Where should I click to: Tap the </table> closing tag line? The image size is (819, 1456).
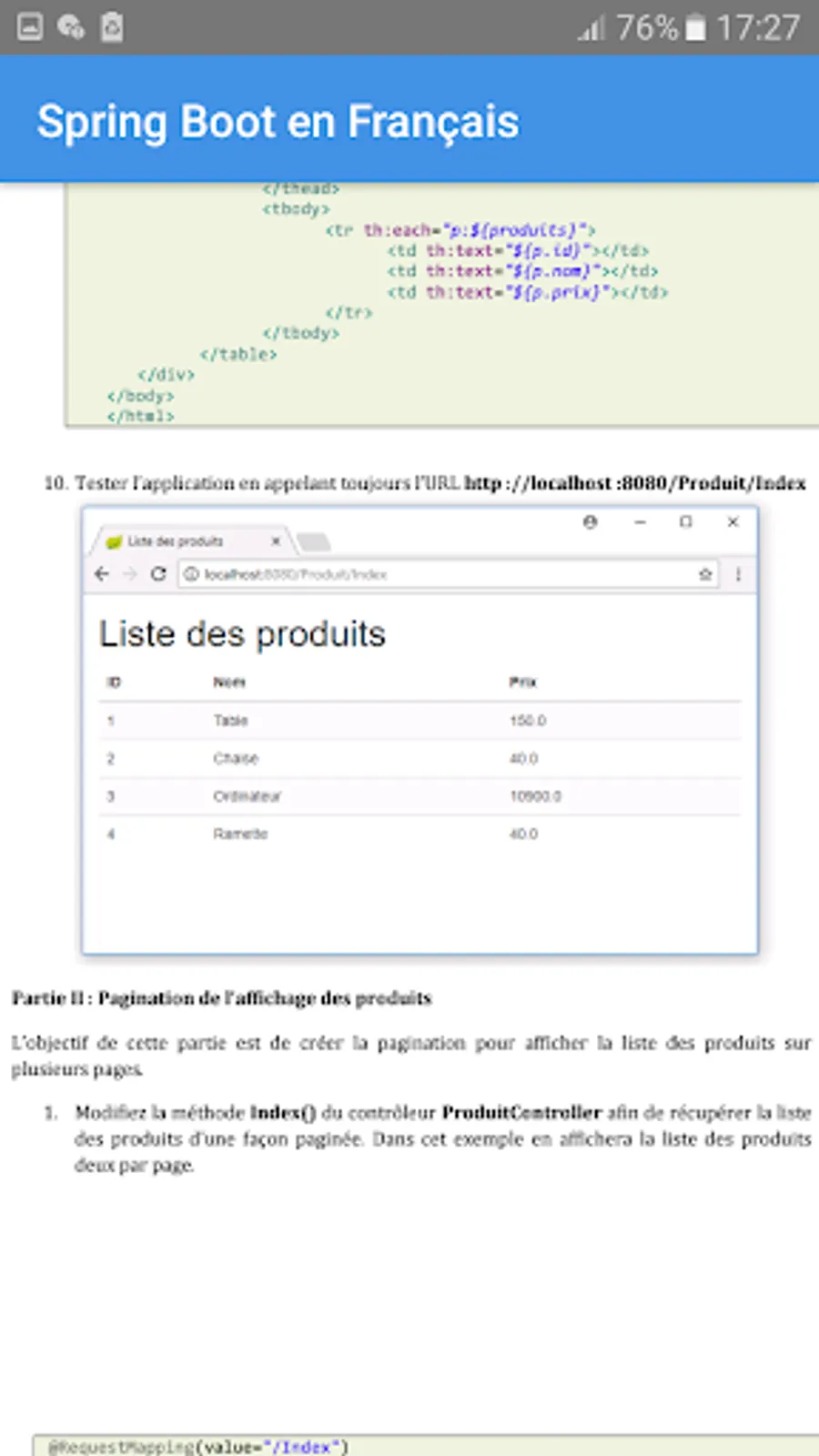238,355
